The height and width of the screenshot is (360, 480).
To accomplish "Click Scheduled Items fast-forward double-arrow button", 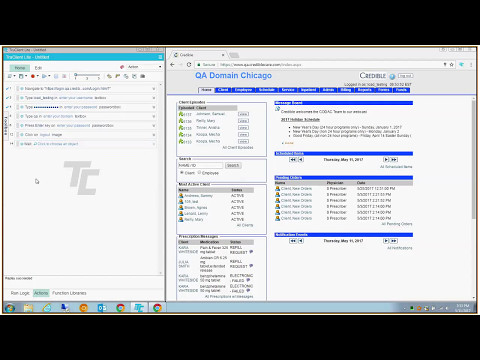I will [x=394, y=160].
